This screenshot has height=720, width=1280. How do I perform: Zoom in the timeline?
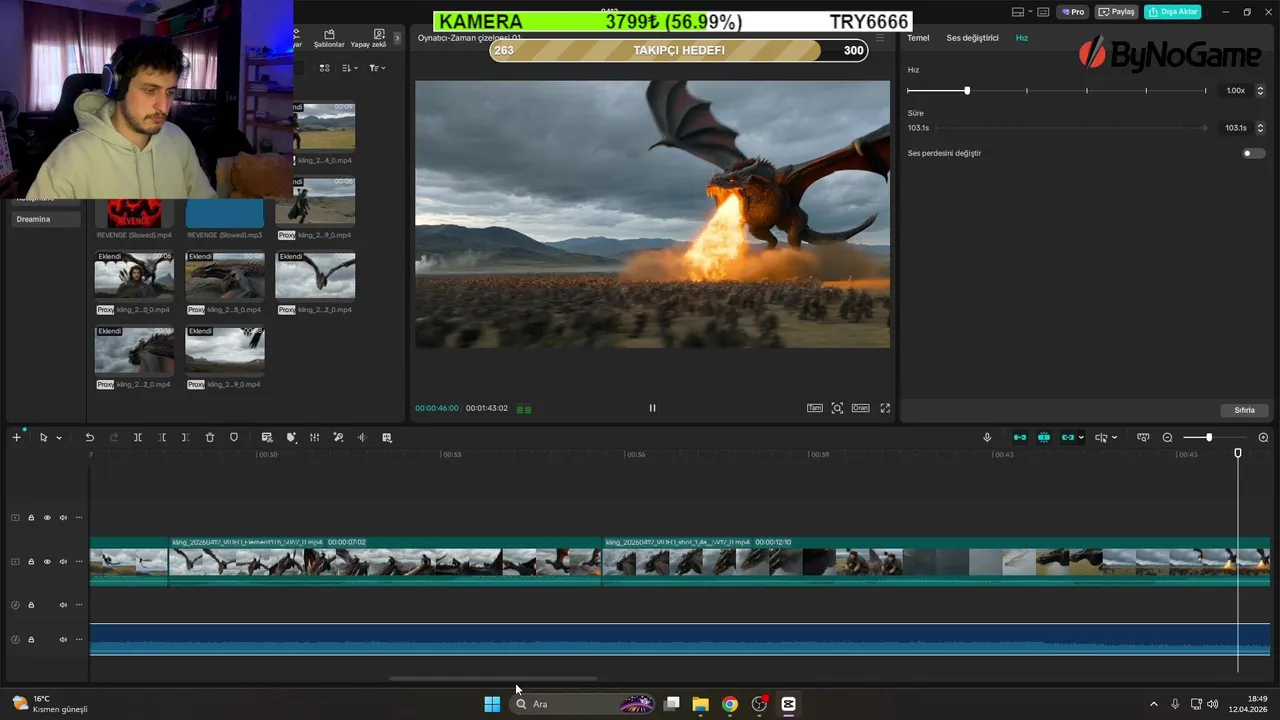tap(1263, 437)
